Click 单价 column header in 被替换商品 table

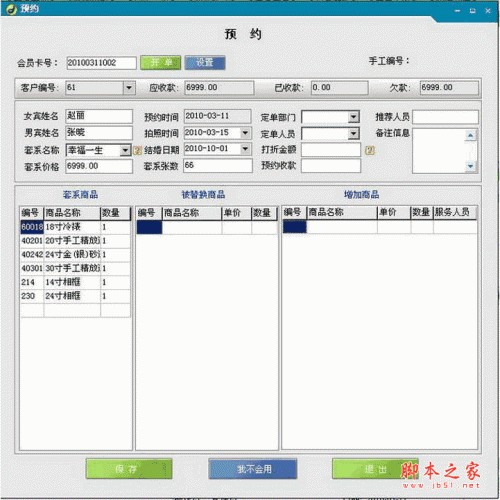(236, 213)
